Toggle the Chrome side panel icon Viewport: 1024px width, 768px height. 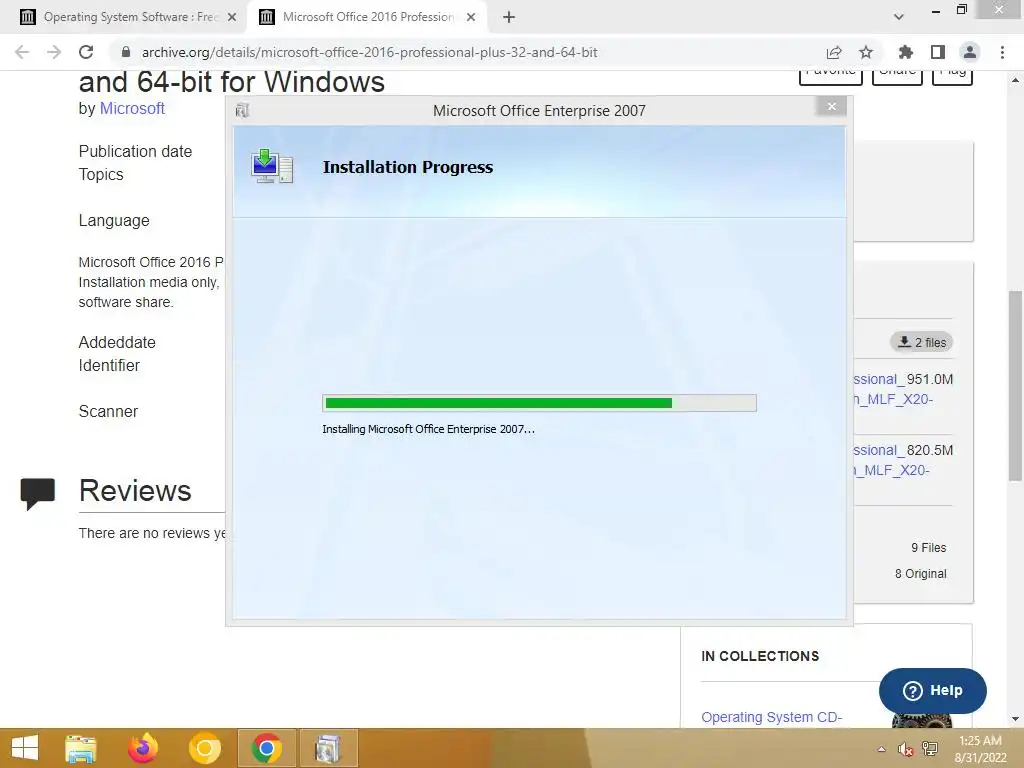click(938, 52)
